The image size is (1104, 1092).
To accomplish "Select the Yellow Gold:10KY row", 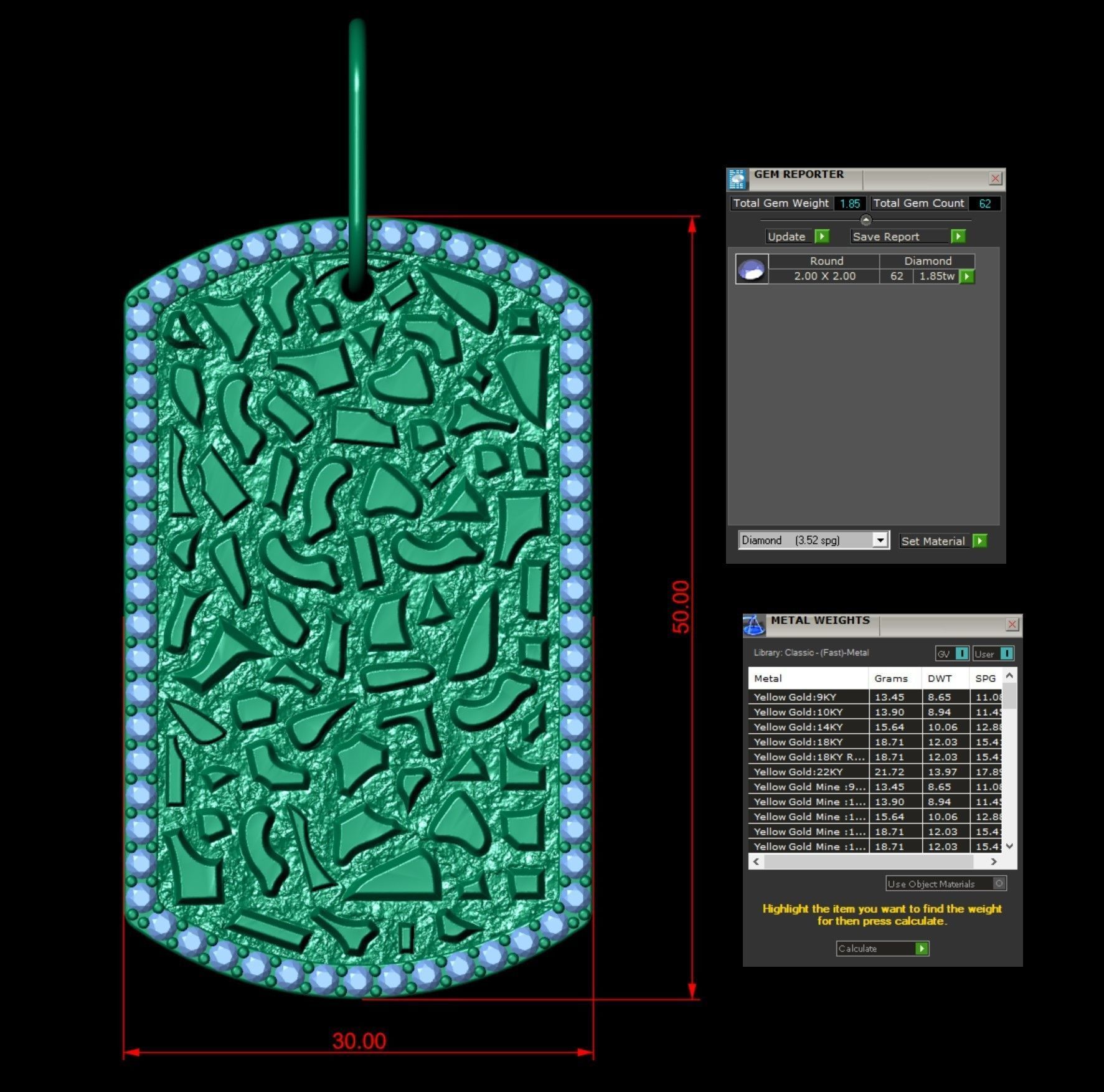I will [875, 712].
